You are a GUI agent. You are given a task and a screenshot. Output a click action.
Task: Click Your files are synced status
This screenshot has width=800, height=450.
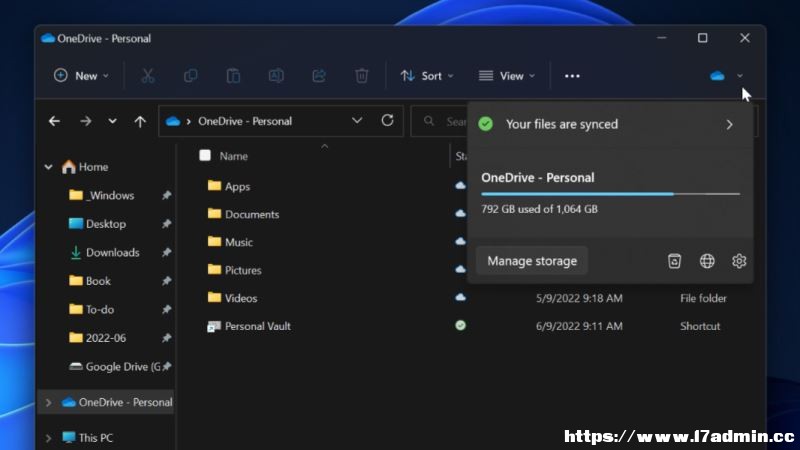point(562,124)
